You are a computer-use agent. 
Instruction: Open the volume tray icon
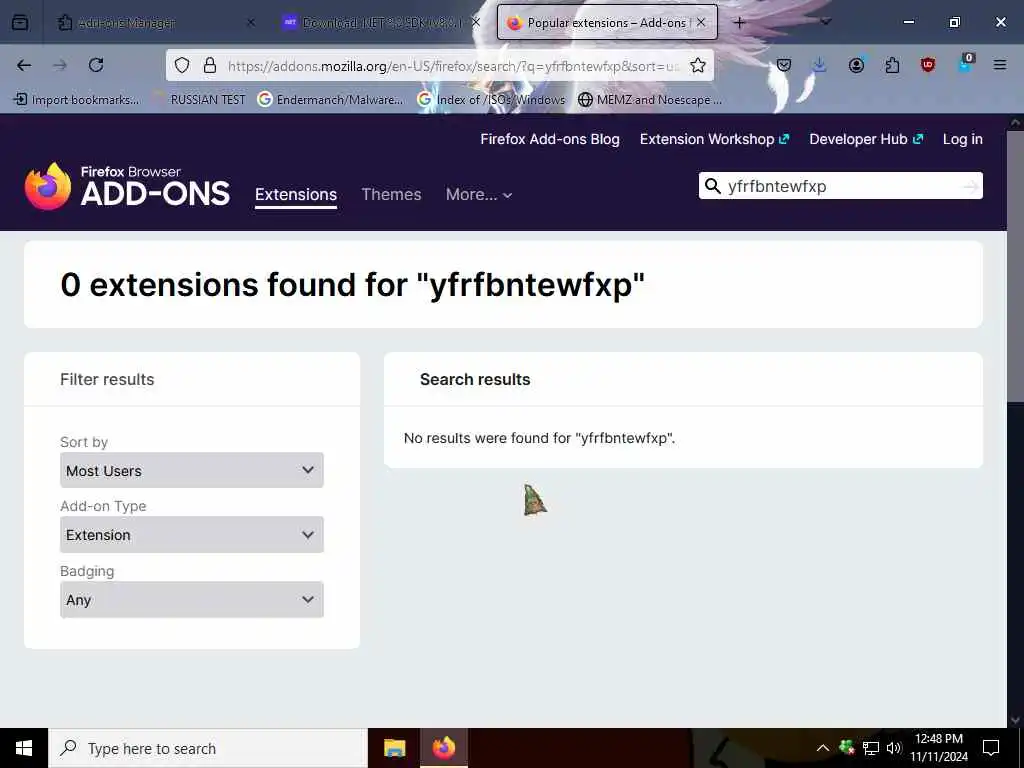(x=893, y=748)
